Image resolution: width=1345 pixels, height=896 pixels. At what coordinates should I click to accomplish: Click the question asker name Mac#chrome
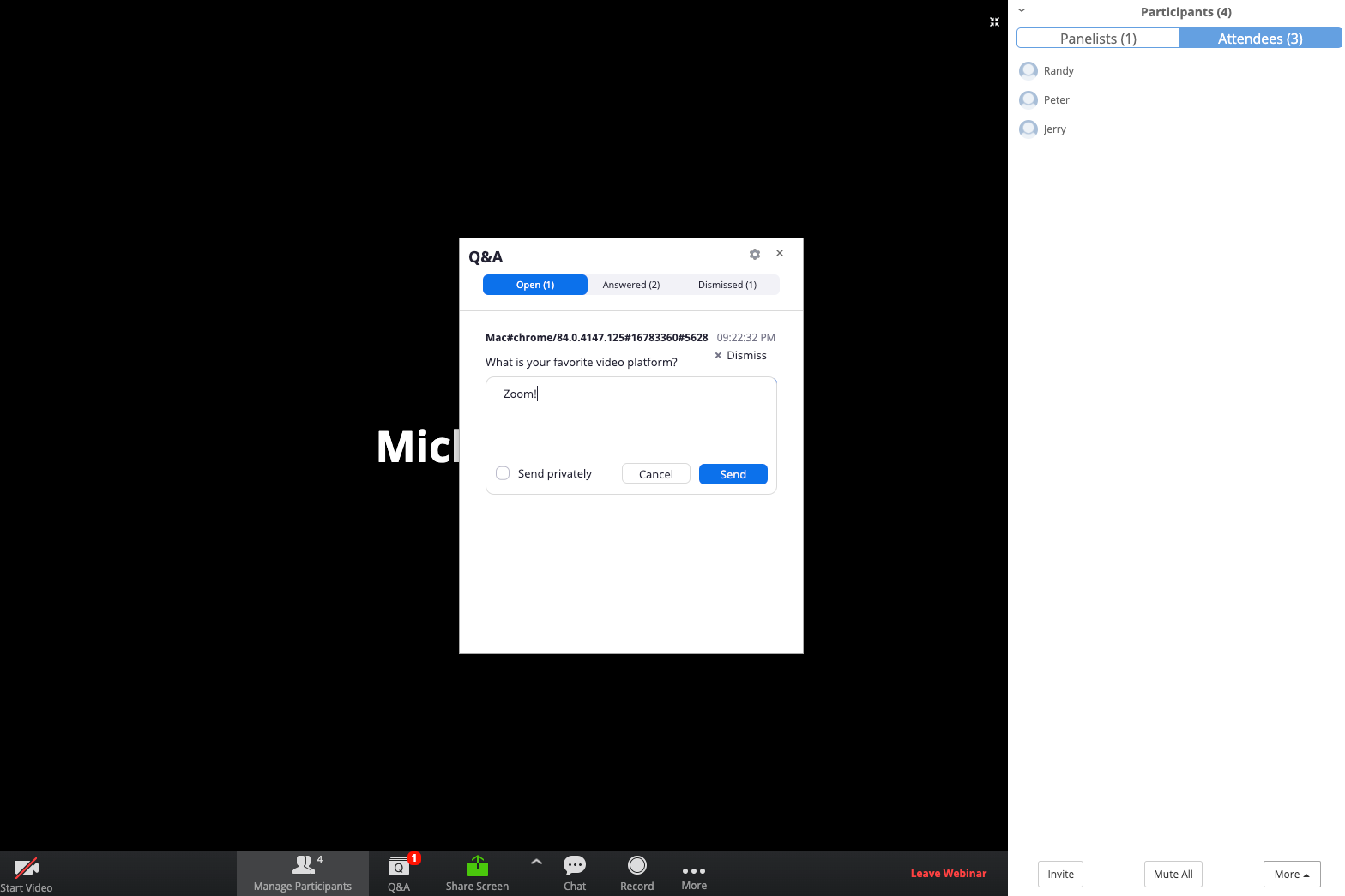click(597, 338)
